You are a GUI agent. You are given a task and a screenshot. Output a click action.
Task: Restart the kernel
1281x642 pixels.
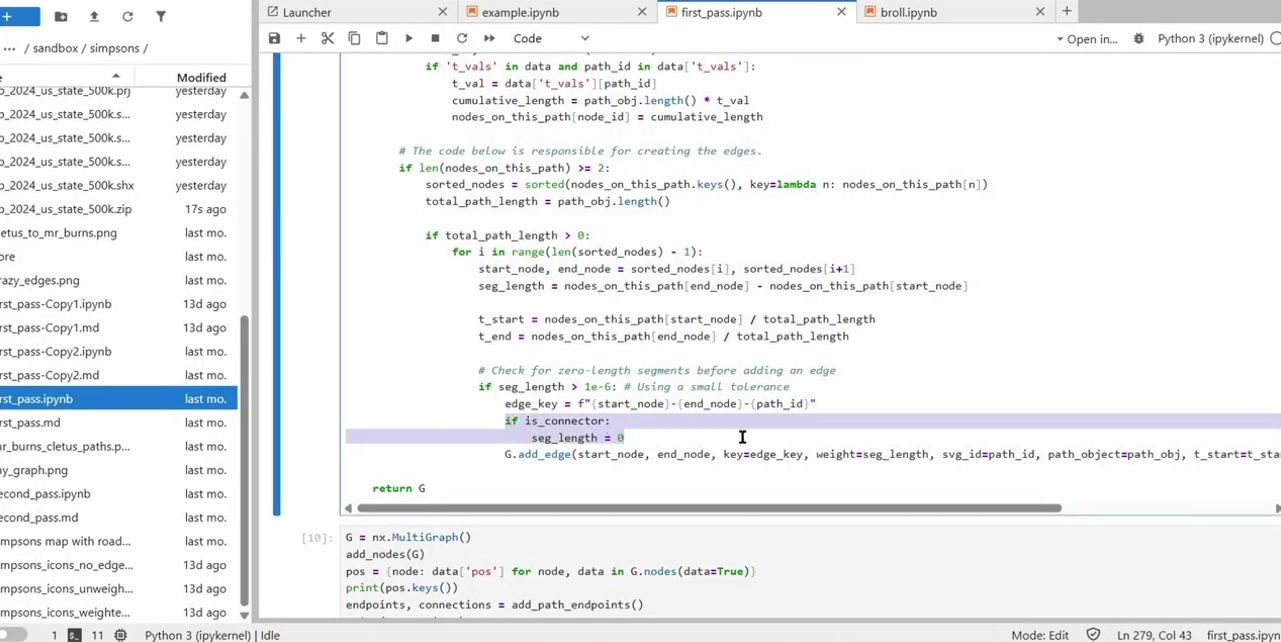[462, 38]
